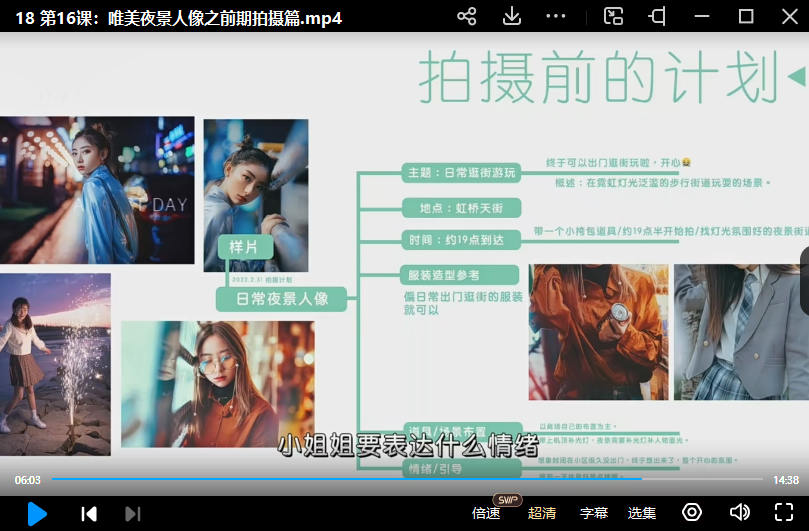The width and height of the screenshot is (809, 531).
Task: Mute the video with speaker icon
Action: (739, 513)
